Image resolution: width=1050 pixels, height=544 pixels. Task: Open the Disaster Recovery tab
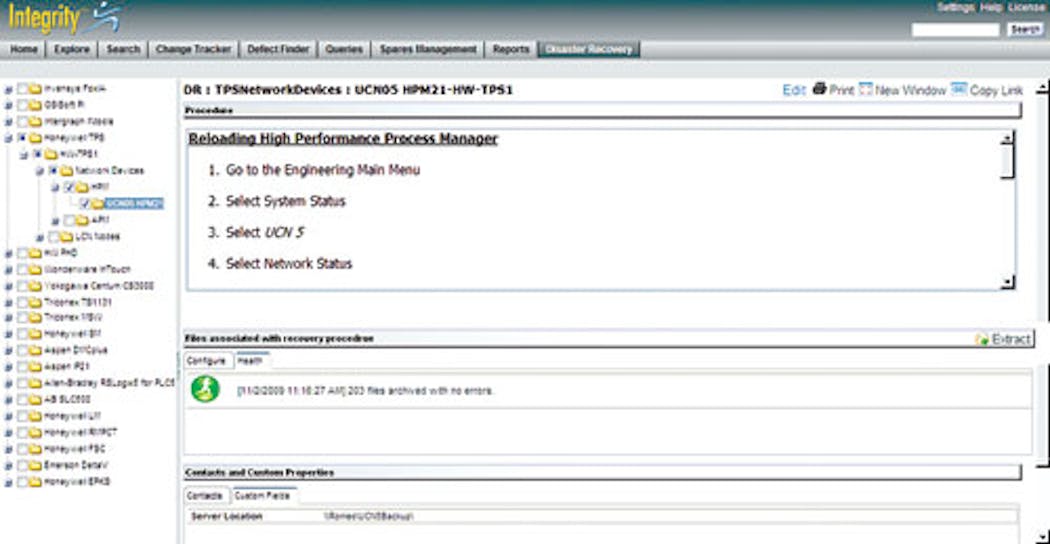(589, 50)
